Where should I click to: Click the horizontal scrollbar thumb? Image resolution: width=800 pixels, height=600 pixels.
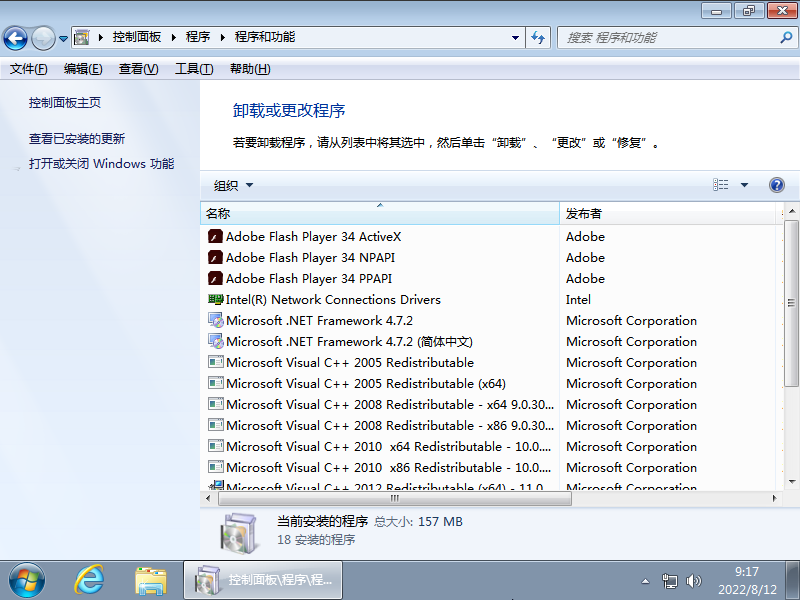point(394,498)
